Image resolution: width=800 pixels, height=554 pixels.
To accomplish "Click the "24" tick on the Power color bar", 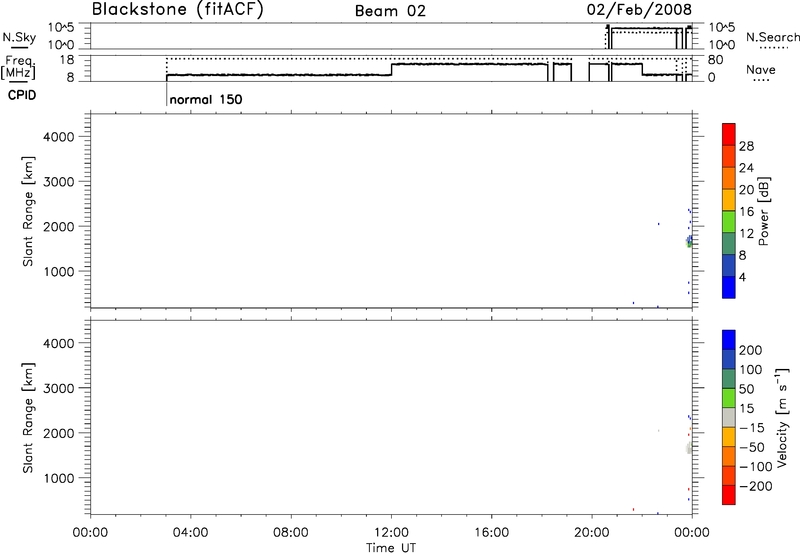I will point(746,168).
